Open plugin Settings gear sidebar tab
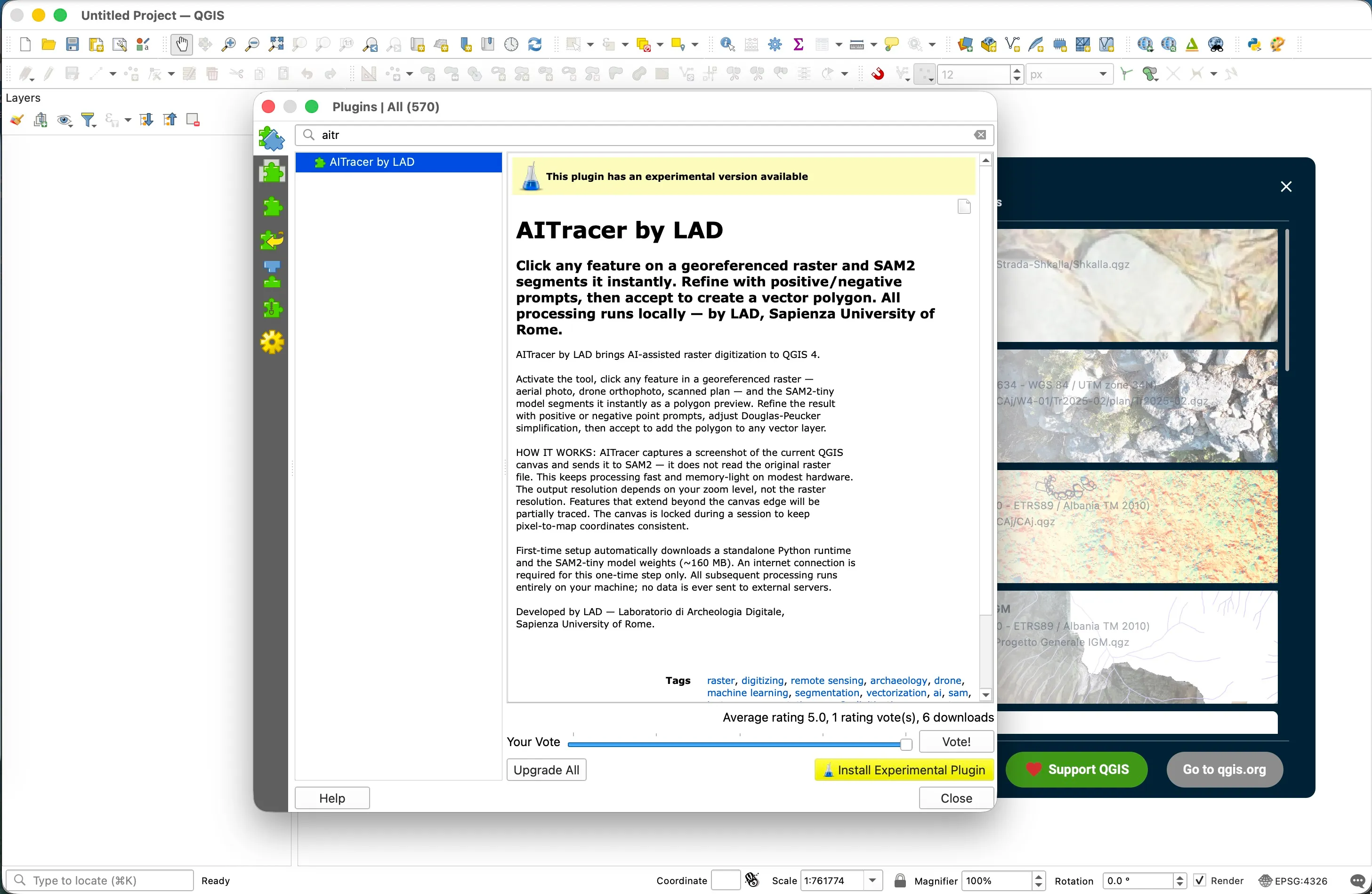The height and width of the screenshot is (894, 1372). [272, 342]
